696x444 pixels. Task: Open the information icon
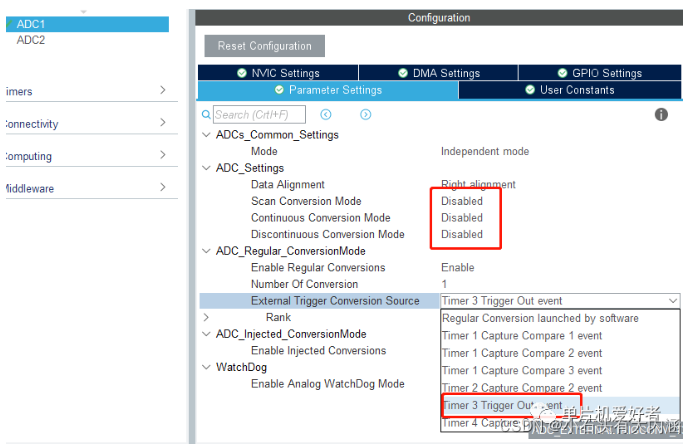661,115
